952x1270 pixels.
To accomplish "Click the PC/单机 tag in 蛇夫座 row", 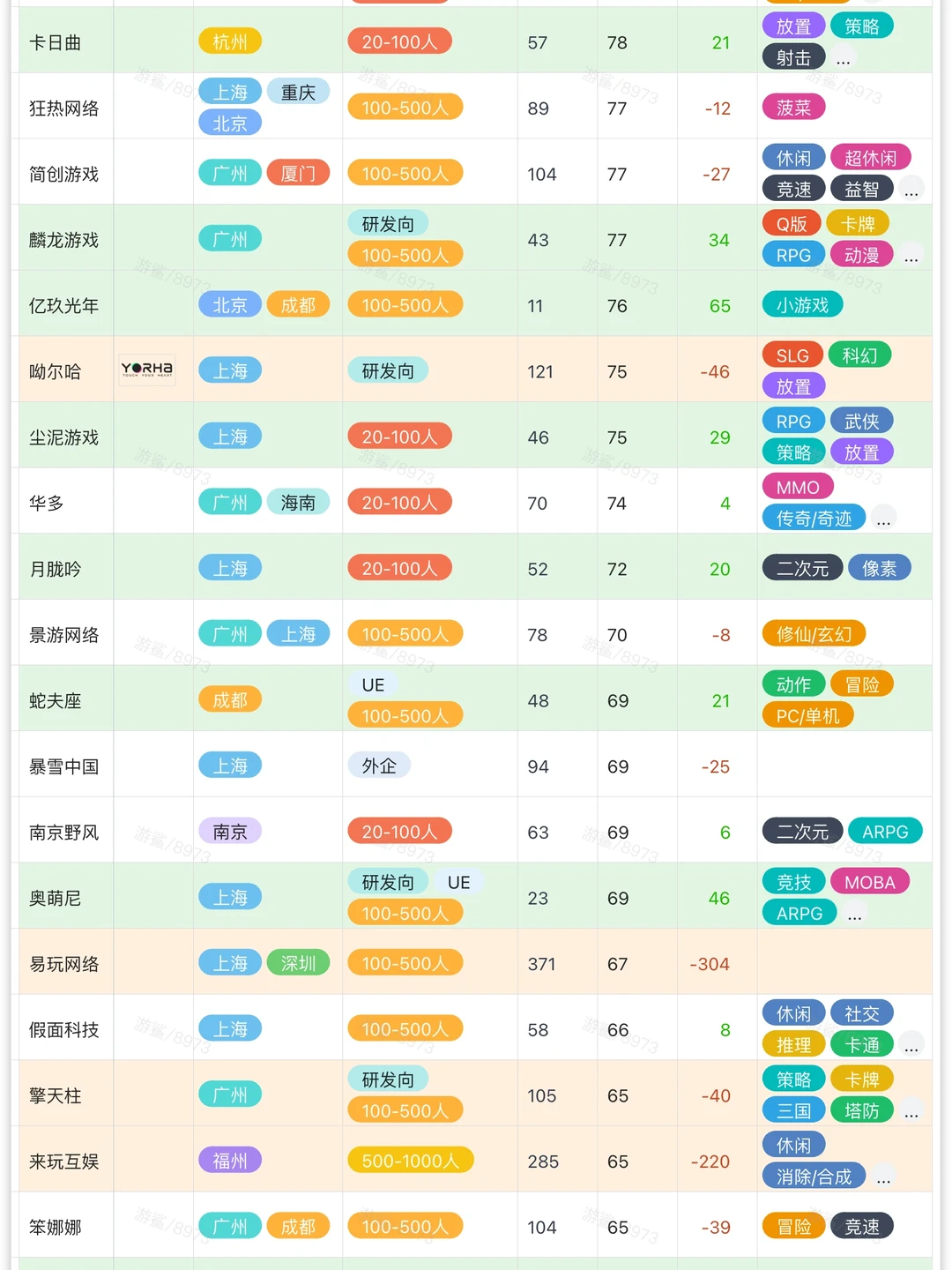I will [x=807, y=715].
